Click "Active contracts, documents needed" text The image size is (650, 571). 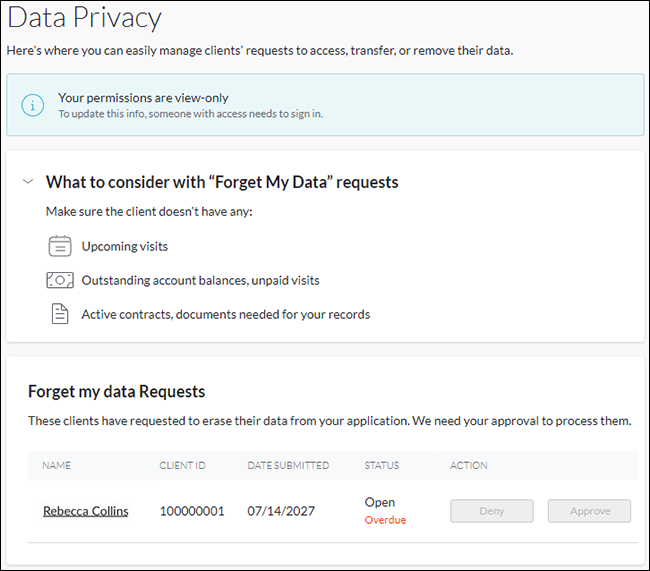click(x=226, y=314)
